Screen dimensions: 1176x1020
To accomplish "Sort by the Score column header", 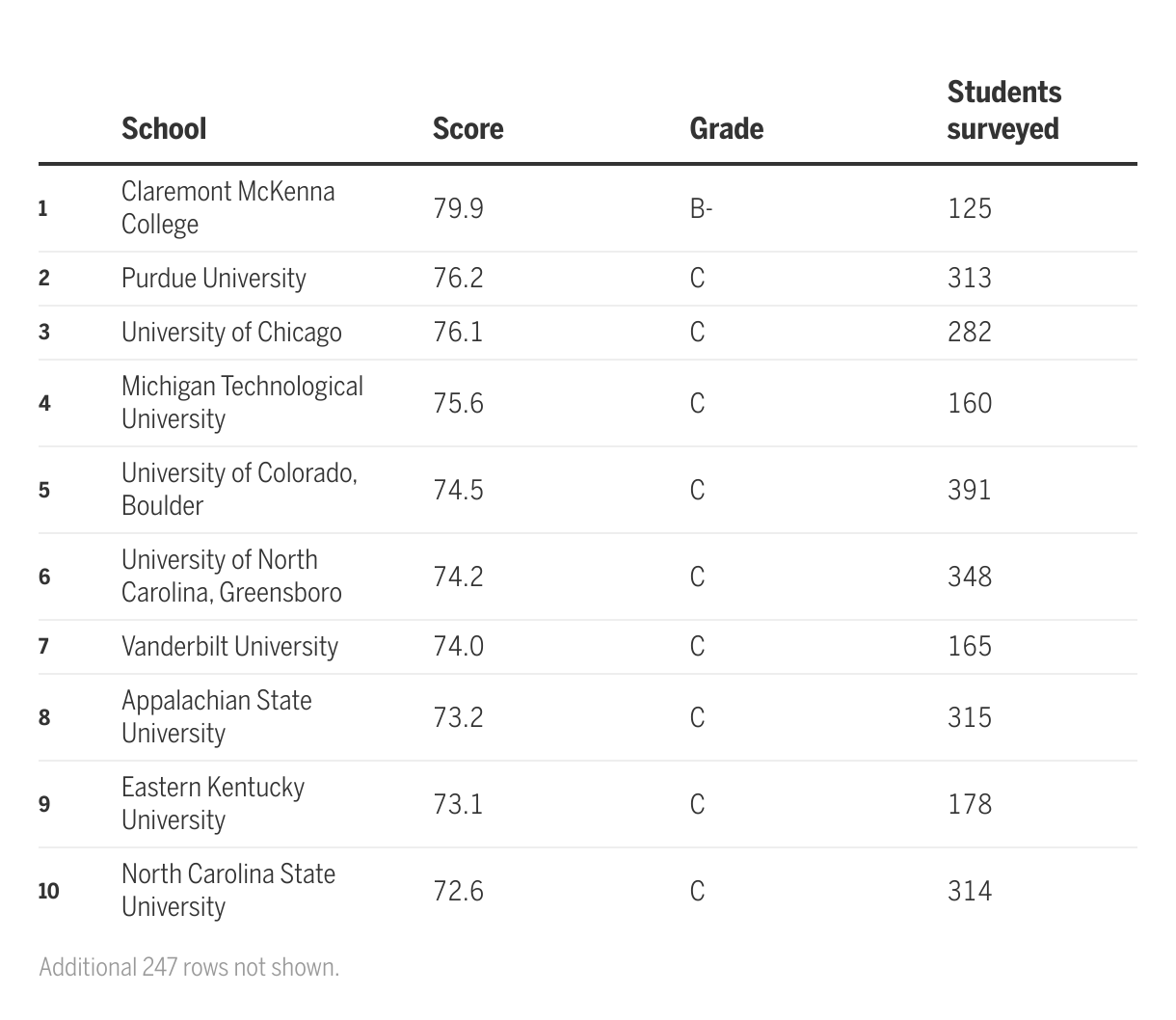I will 468,128.
